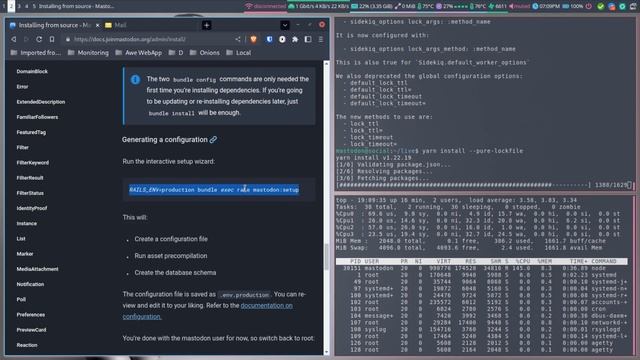Go back using the browser back arrow
Image resolution: width=640 pixels, height=360 pixels.
tap(13, 39)
